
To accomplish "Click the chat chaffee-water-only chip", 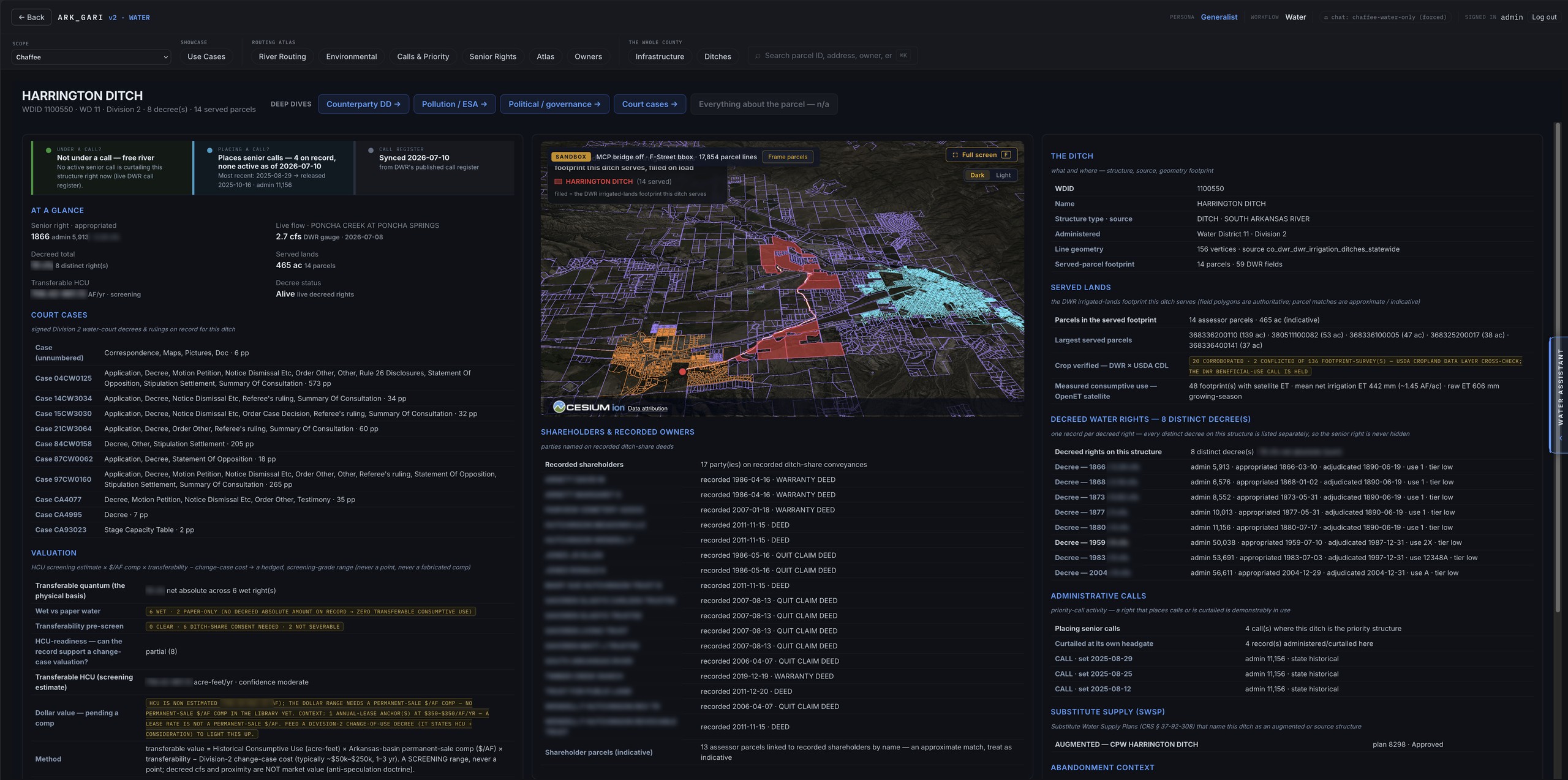I will (1384, 17).
